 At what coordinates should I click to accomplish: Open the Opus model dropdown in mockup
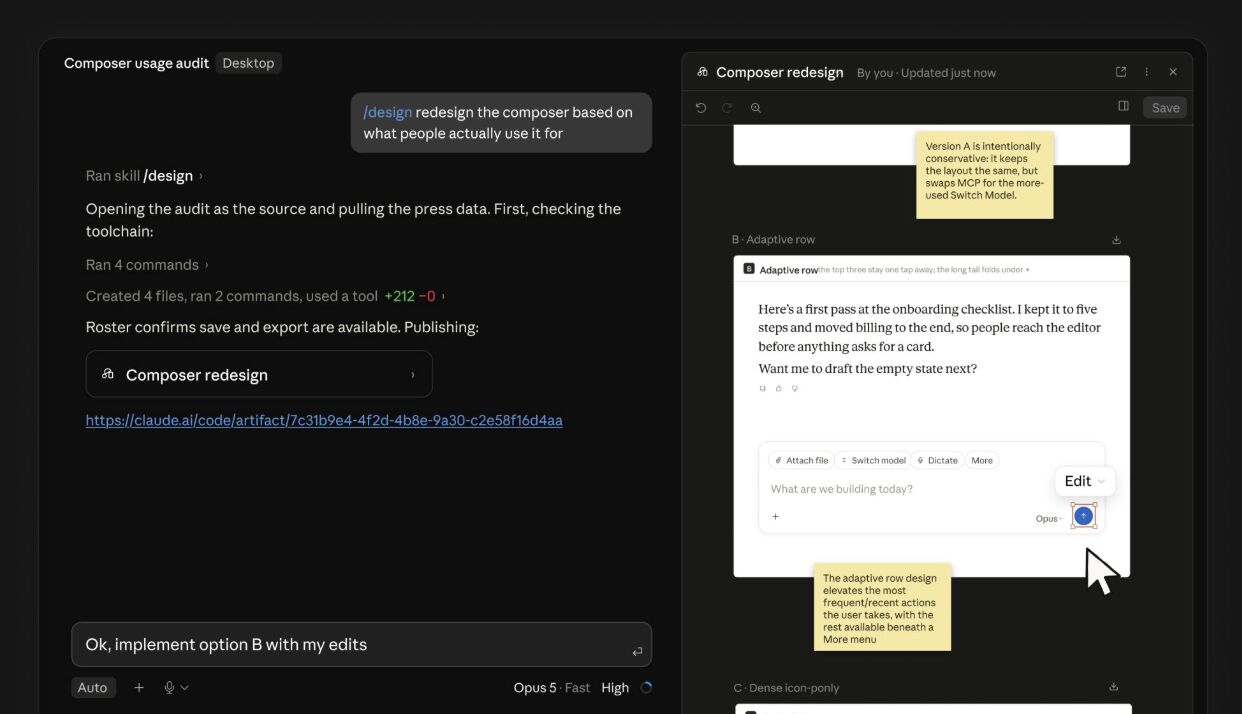coord(1049,519)
